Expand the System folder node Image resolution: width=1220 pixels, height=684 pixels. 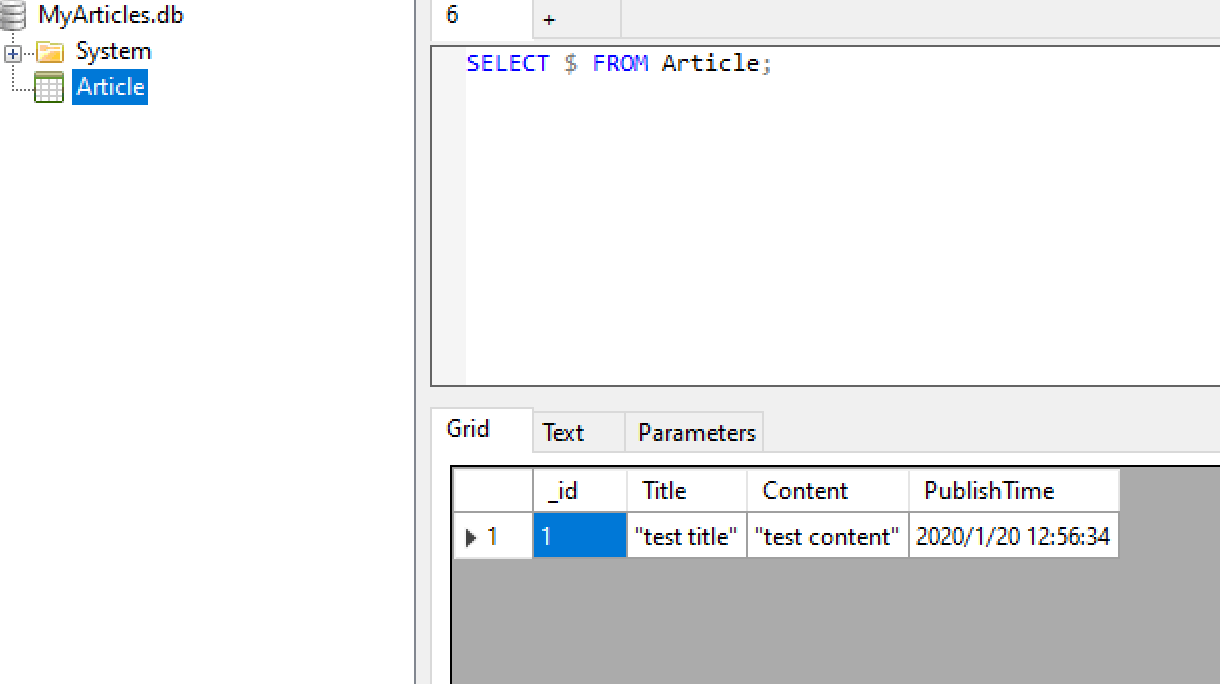click(13, 53)
